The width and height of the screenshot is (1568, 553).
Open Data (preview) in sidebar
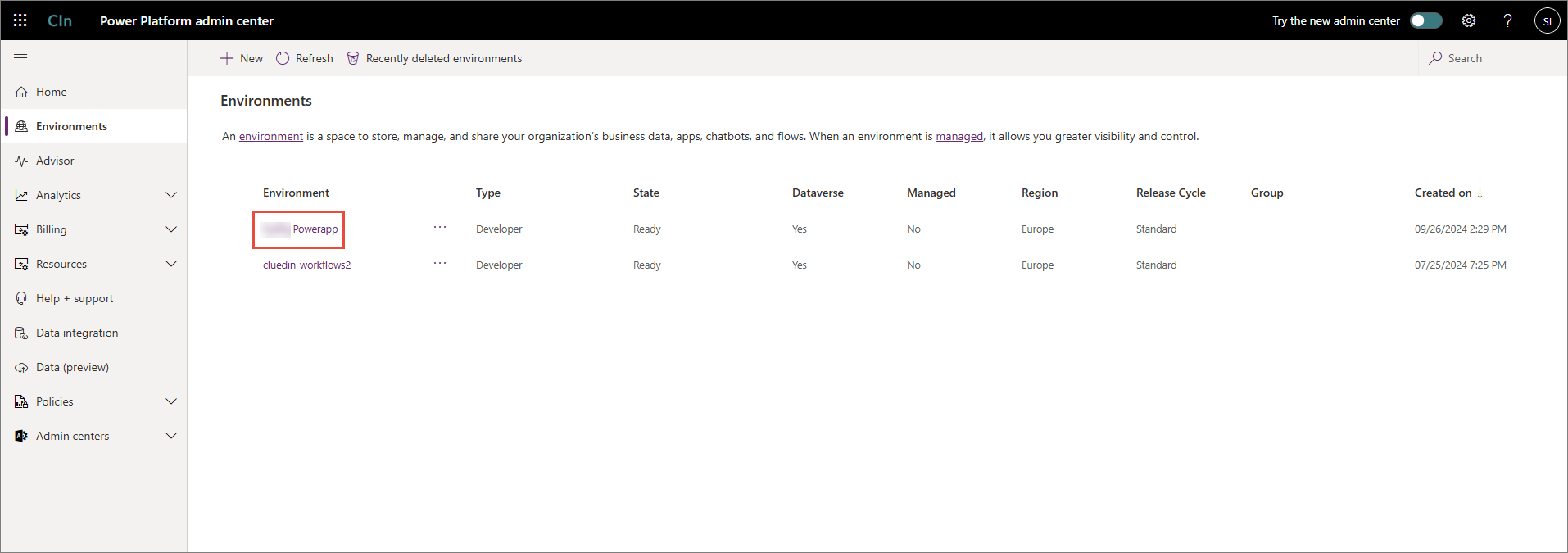pyautogui.click(x=93, y=367)
